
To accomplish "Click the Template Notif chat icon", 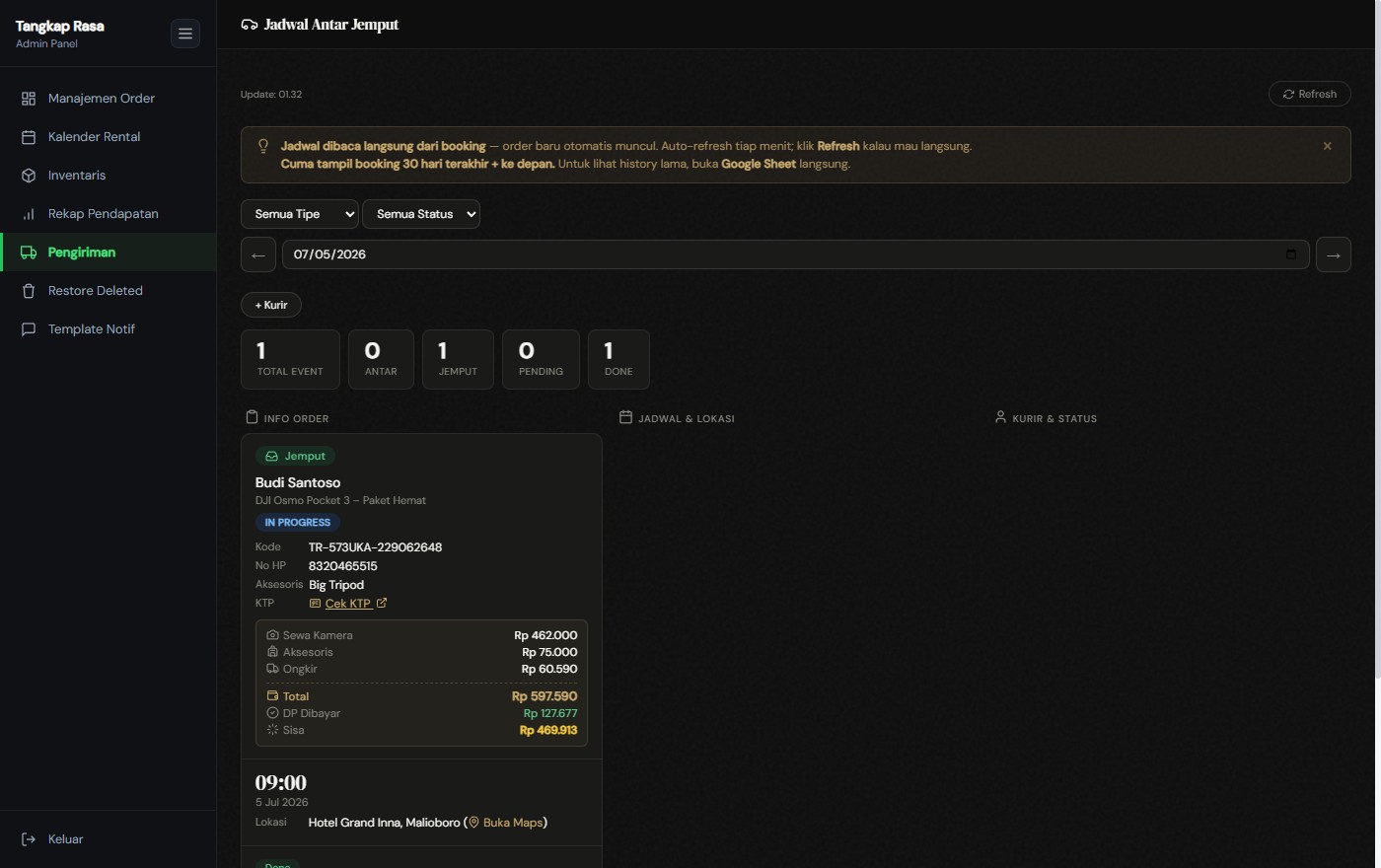I will coord(29,329).
